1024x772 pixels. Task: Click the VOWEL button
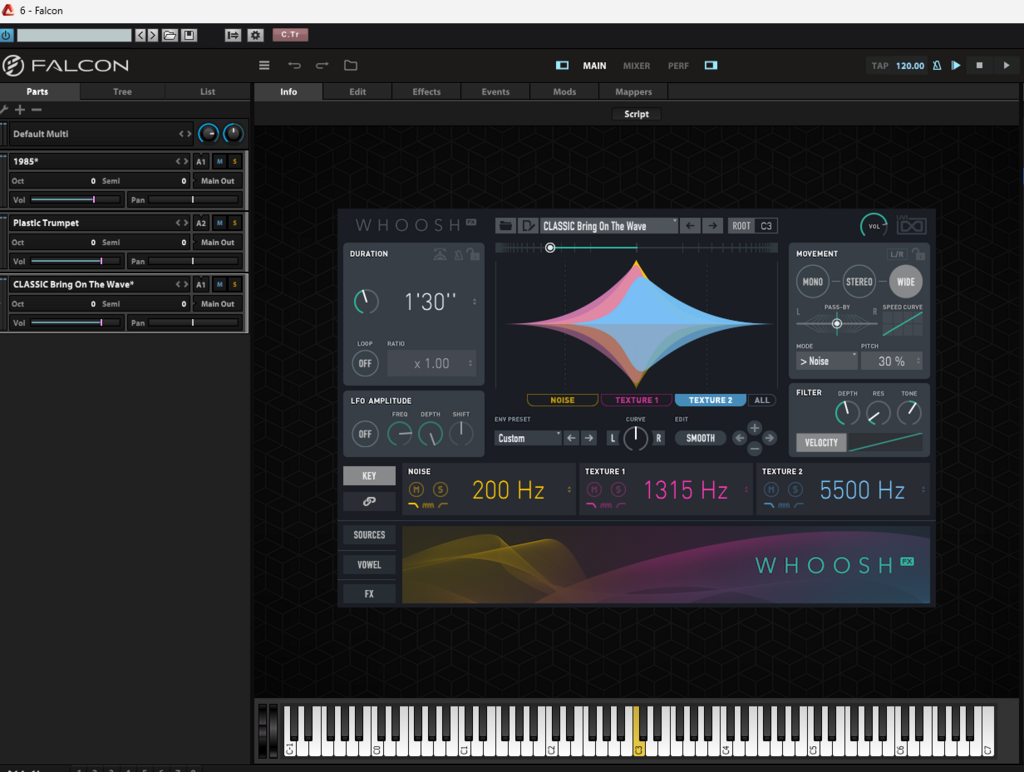369,565
